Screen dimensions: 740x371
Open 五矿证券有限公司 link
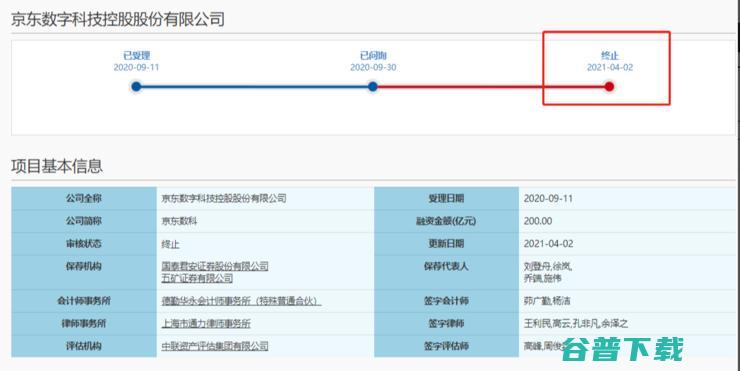pos(197,278)
